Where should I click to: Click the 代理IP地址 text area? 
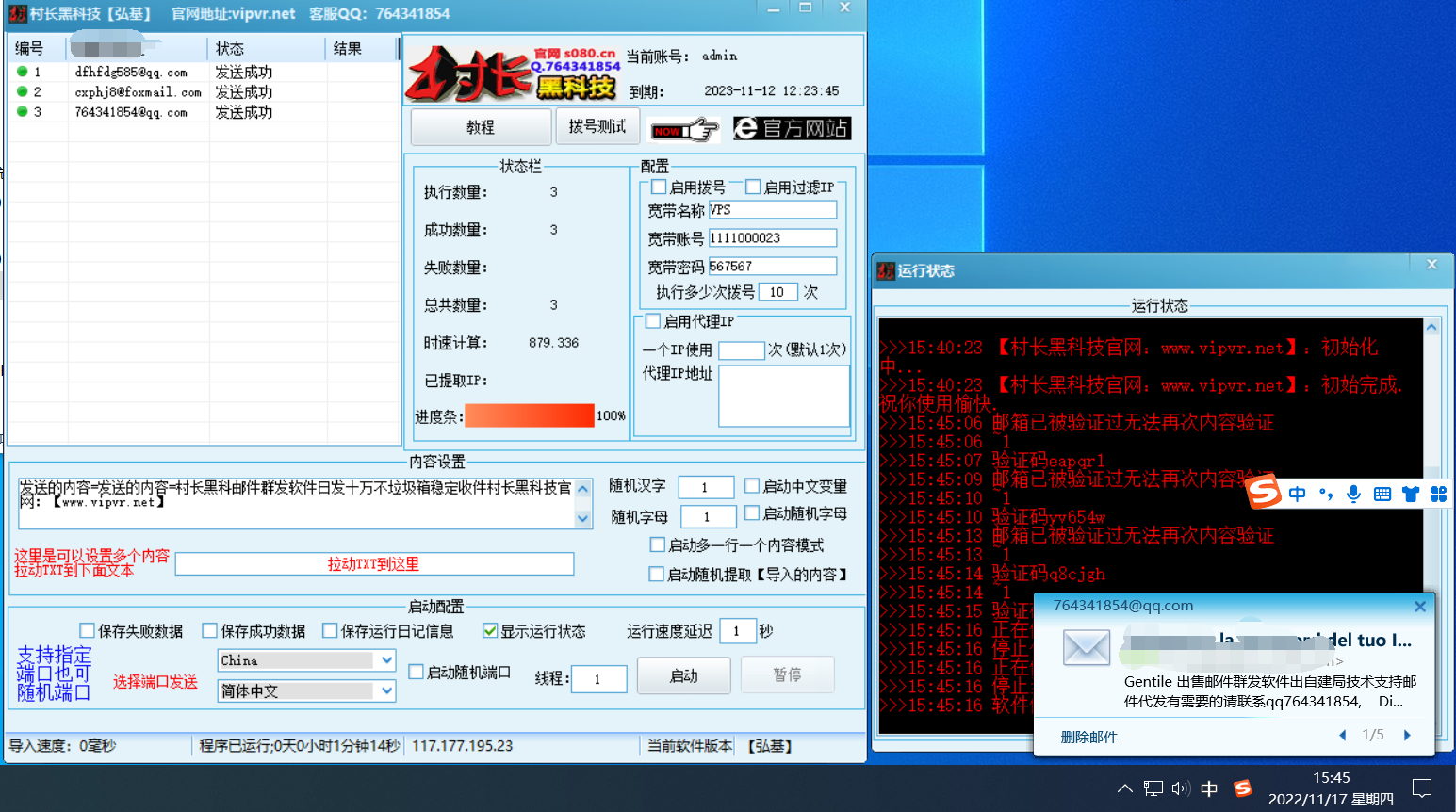coord(784,396)
